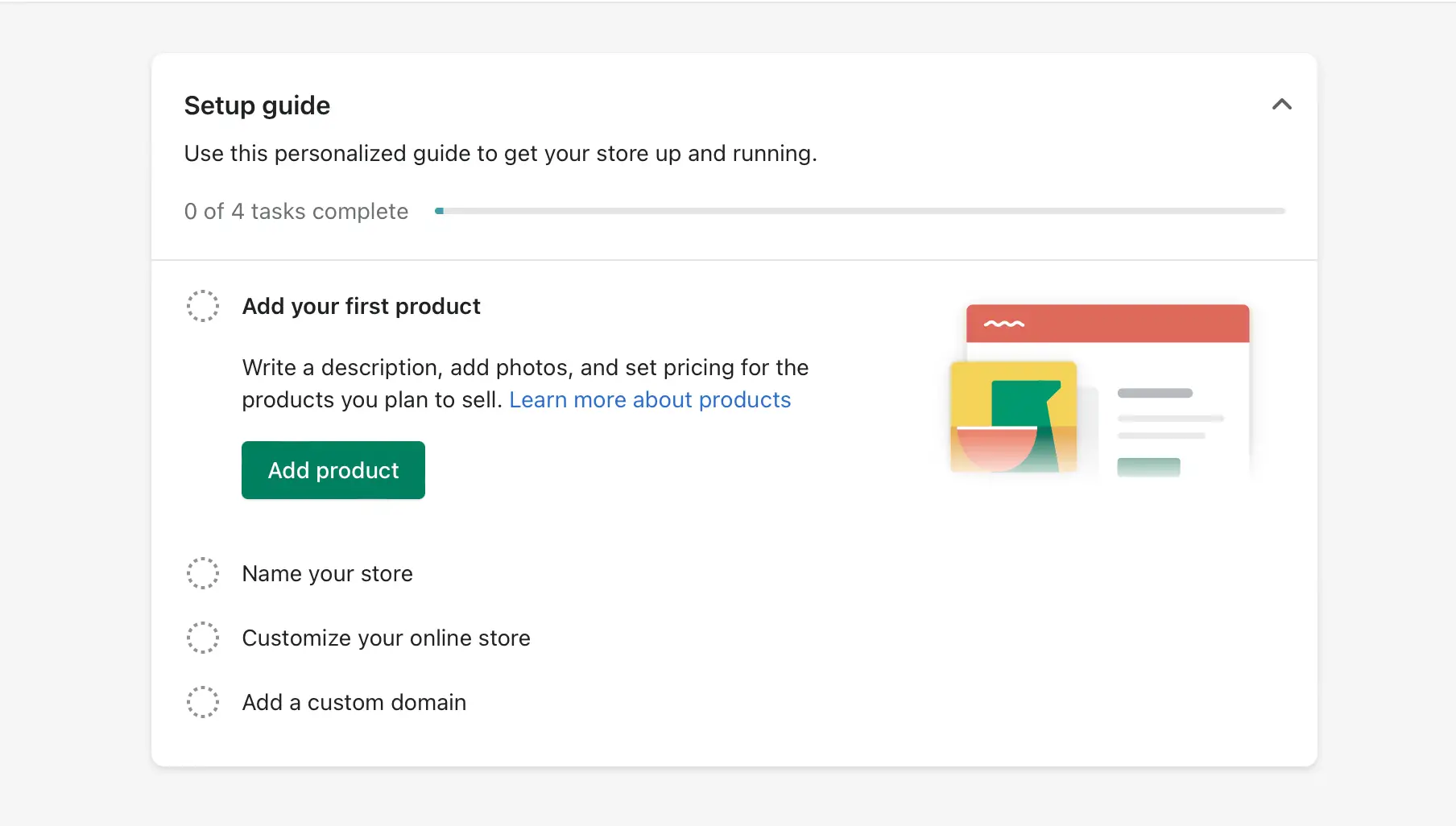Expand the Add a custom domain task
This screenshot has width=1456, height=826.
(x=354, y=702)
